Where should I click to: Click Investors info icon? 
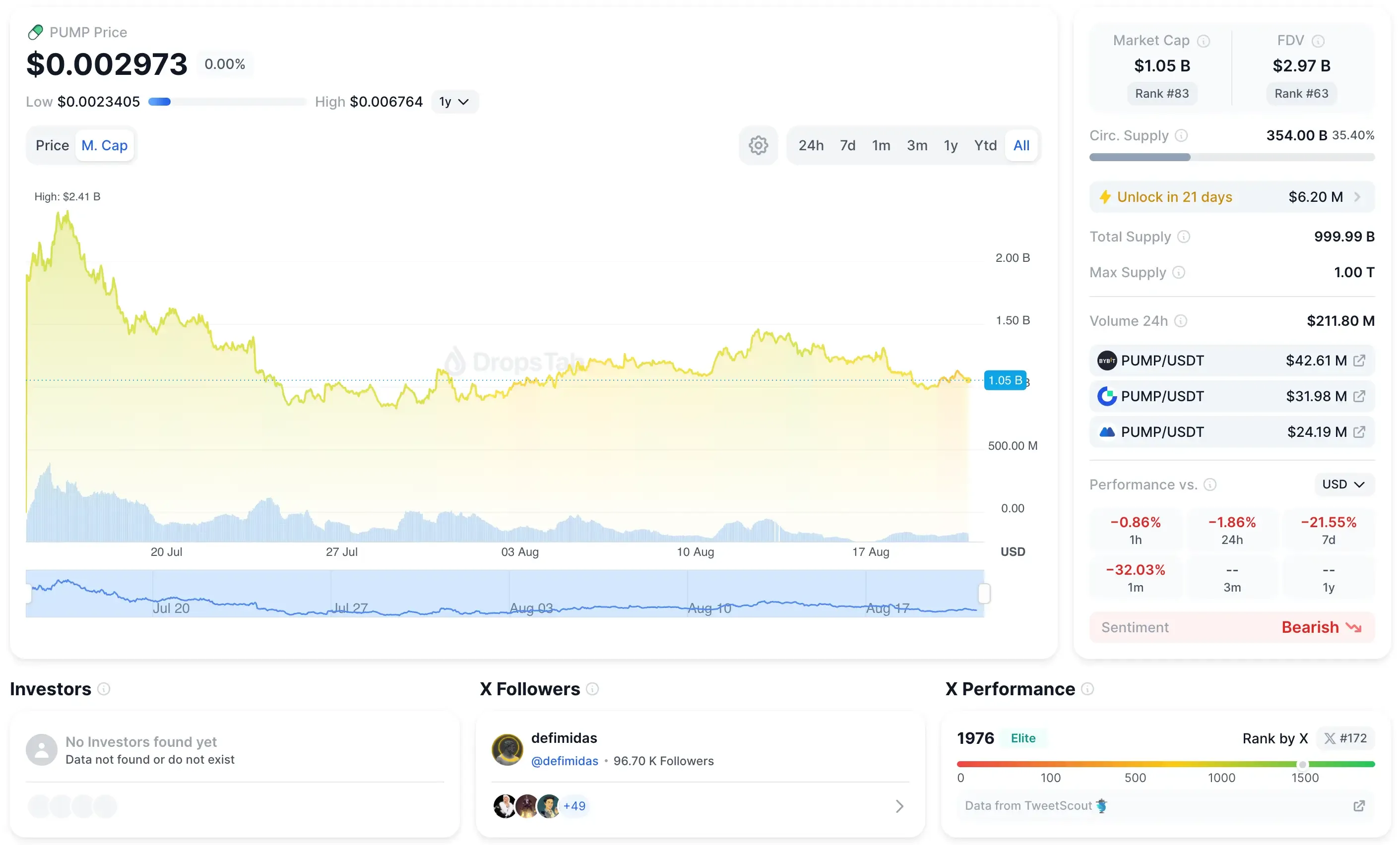(x=103, y=689)
